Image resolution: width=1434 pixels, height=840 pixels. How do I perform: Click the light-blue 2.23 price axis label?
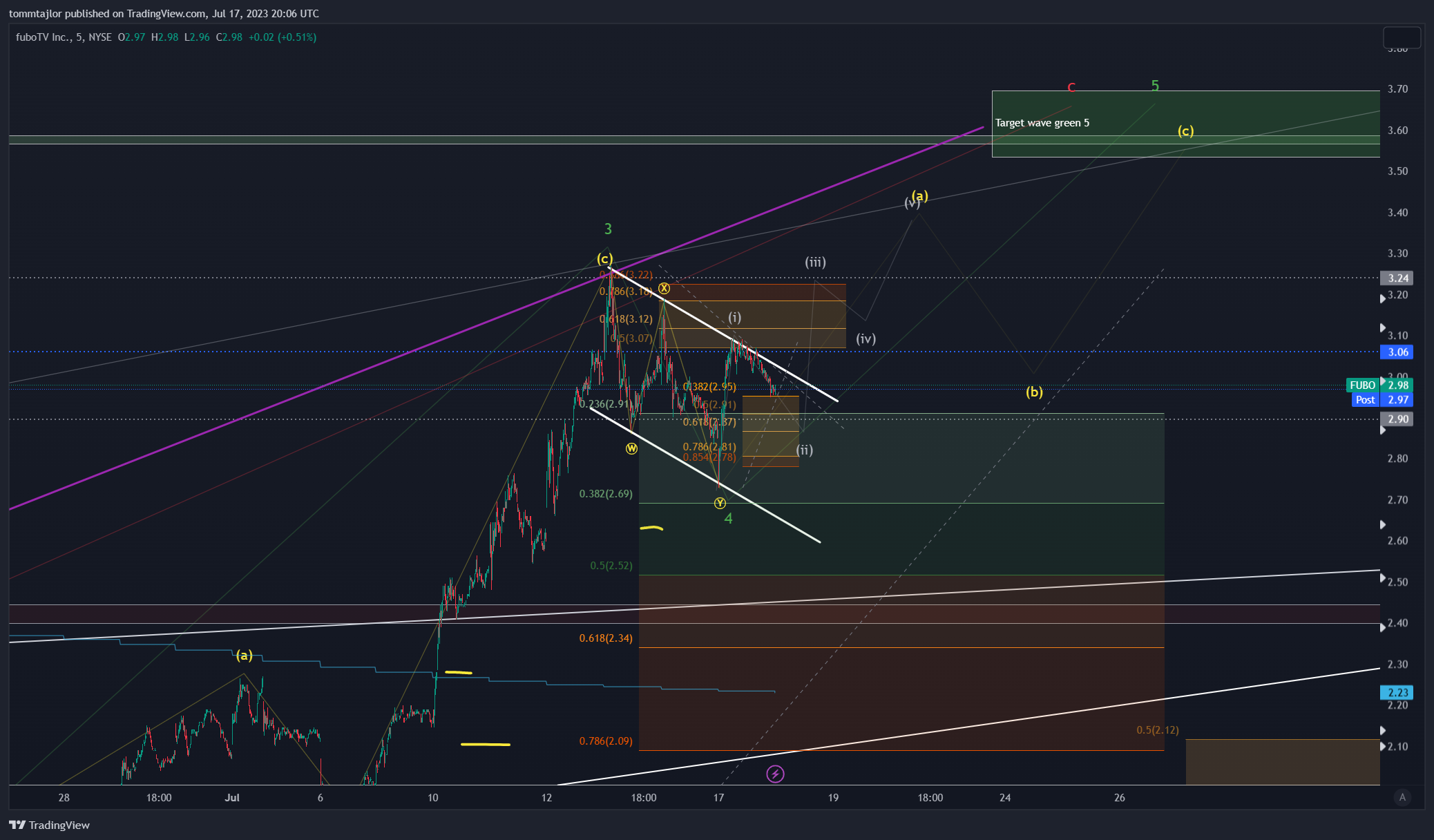[x=1397, y=692]
